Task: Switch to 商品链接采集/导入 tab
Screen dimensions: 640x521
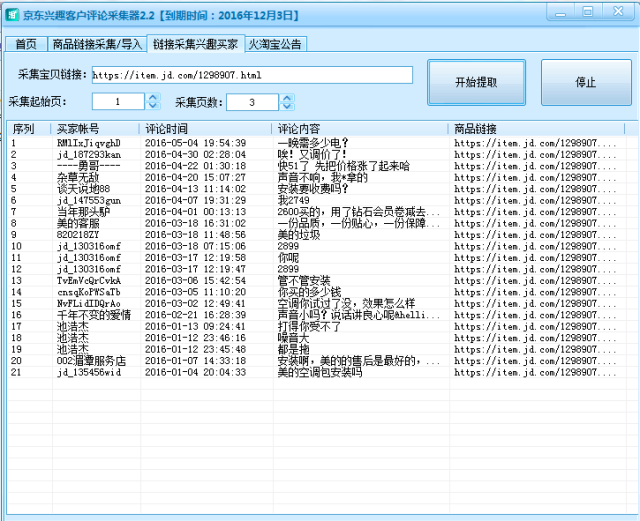Action: point(97,44)
